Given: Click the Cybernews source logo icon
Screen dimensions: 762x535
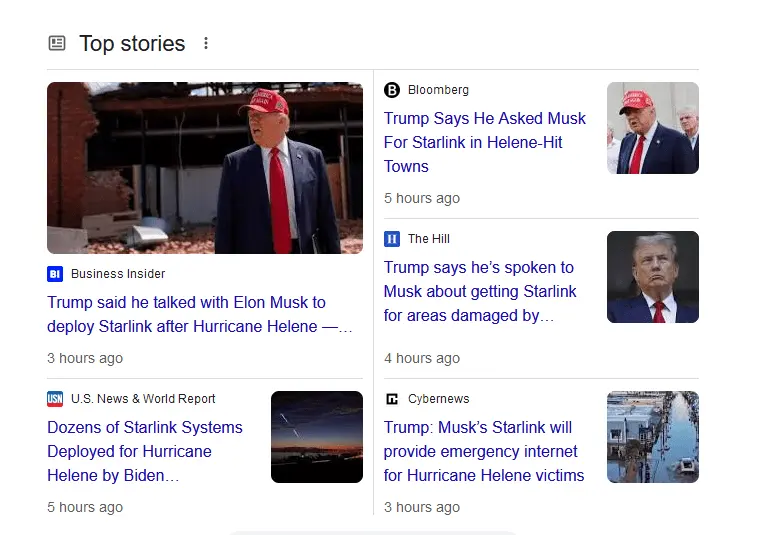Looking at the screenshot, I should [x=392, y=399].
